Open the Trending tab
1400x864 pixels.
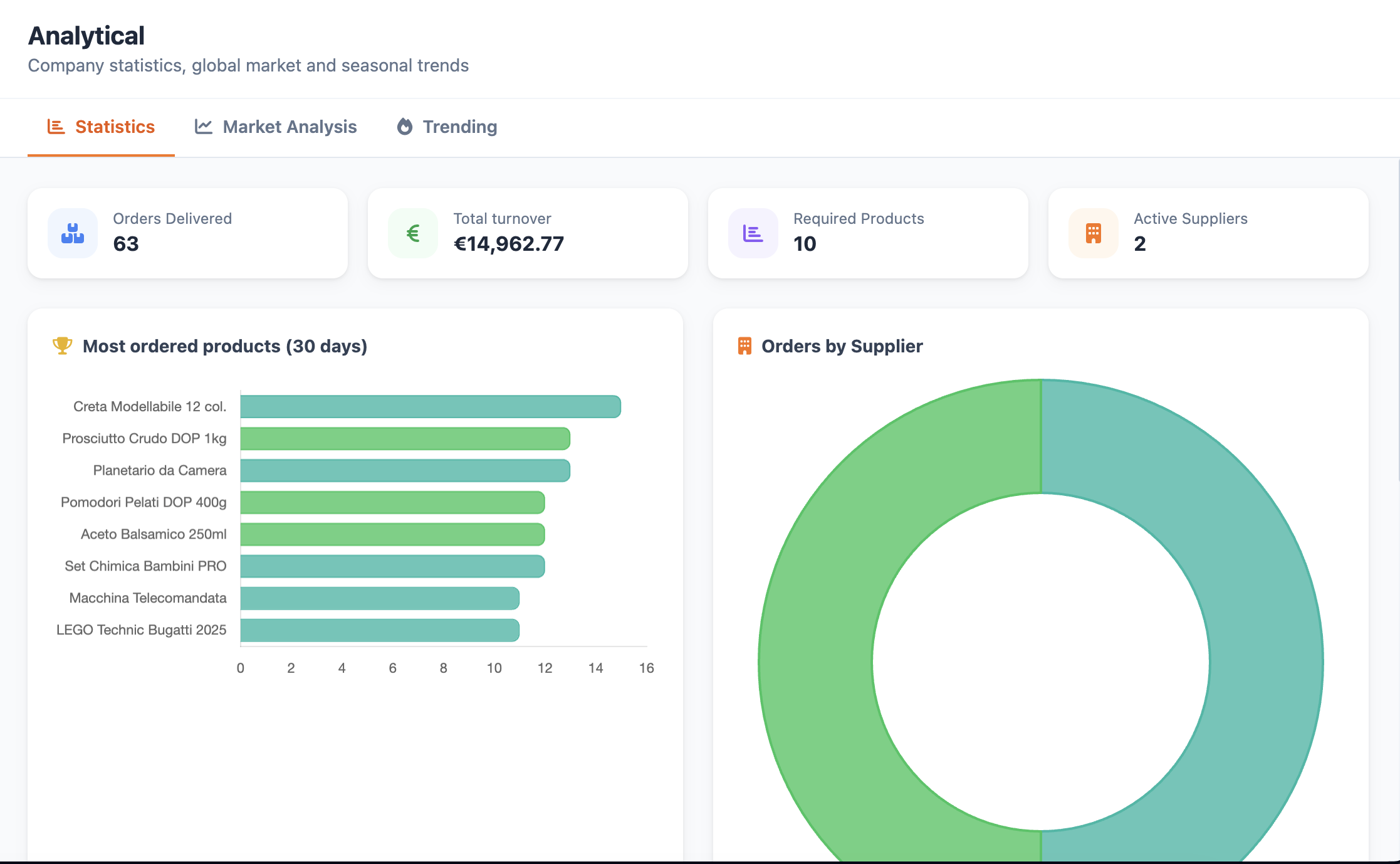461,127
